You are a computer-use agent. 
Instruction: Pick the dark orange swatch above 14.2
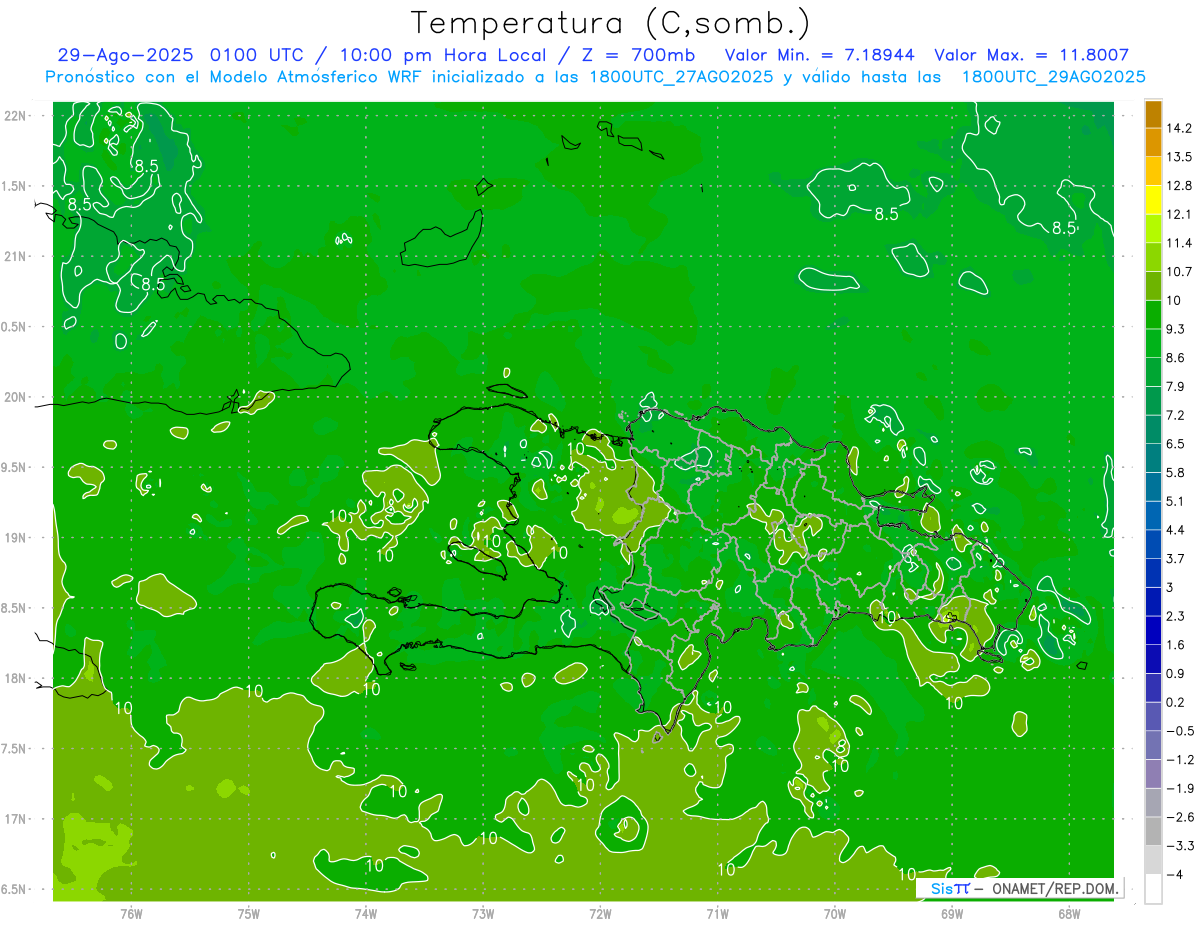1153,114
